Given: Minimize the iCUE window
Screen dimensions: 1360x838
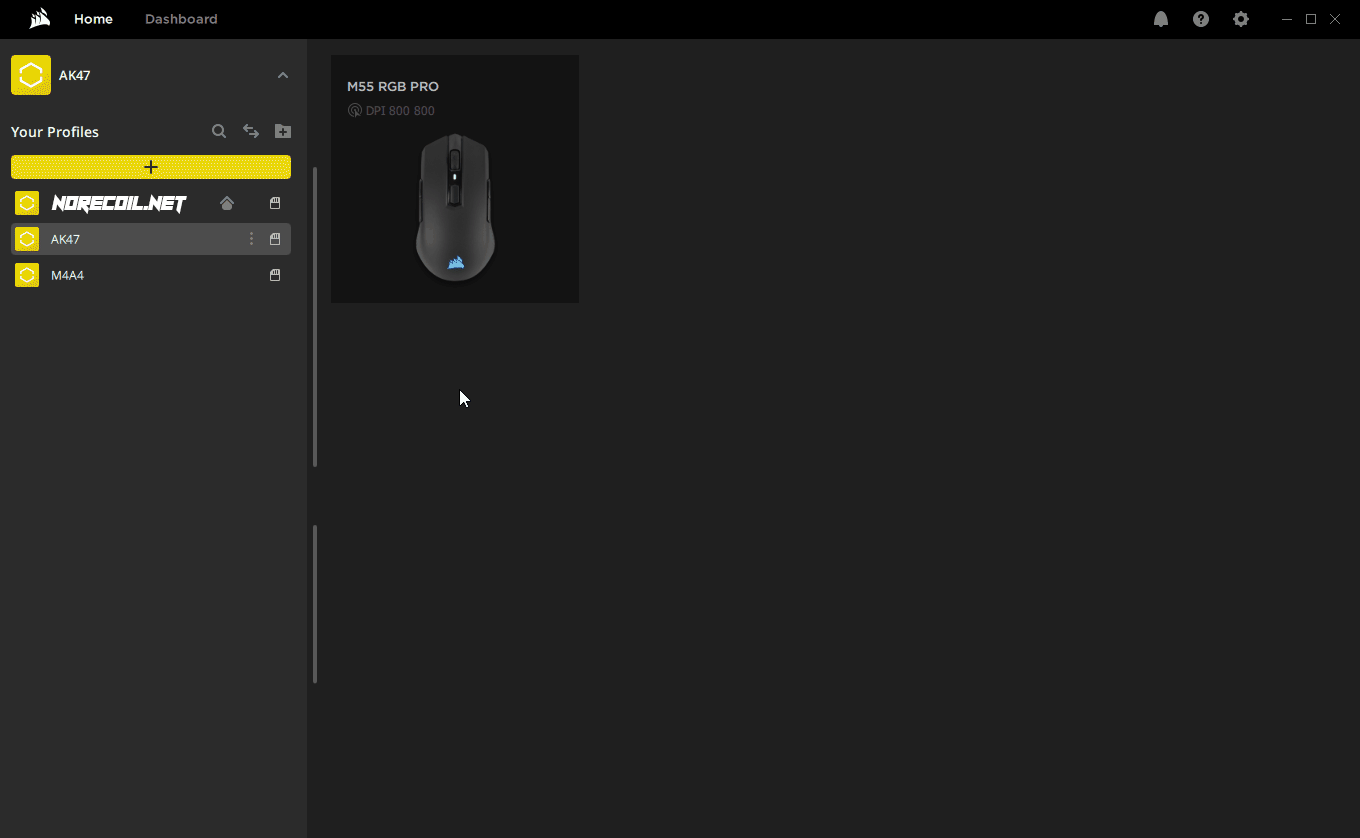Looking at the screenshot, I should (1287, 19).
